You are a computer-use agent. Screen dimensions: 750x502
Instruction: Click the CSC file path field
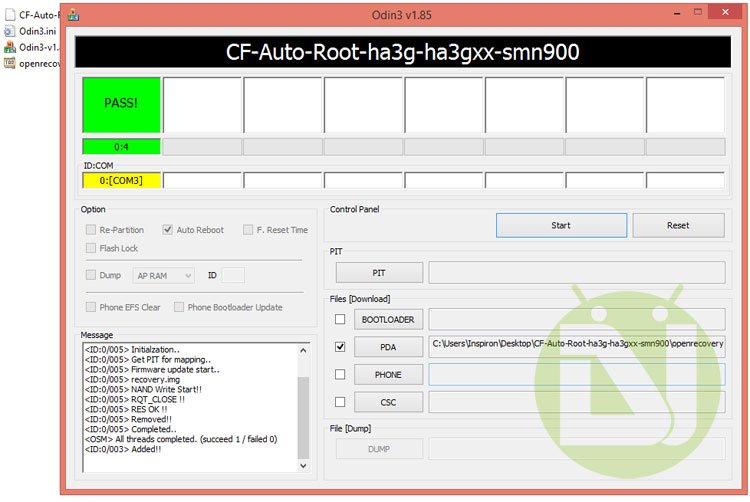(577, 403)
